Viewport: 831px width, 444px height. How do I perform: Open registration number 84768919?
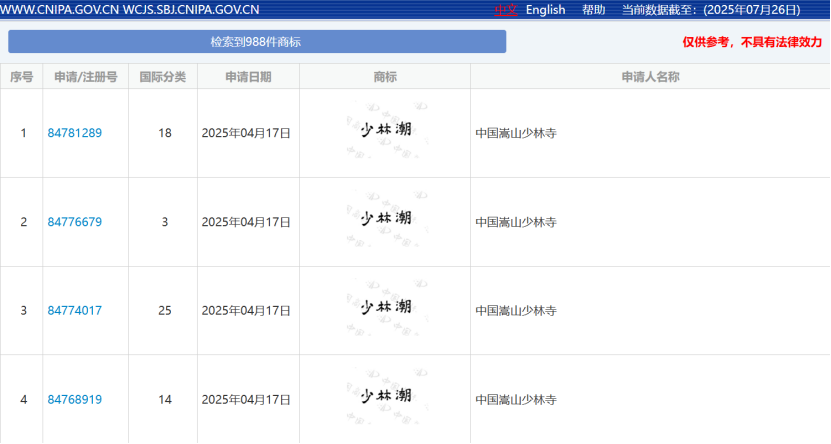point(75,399)
